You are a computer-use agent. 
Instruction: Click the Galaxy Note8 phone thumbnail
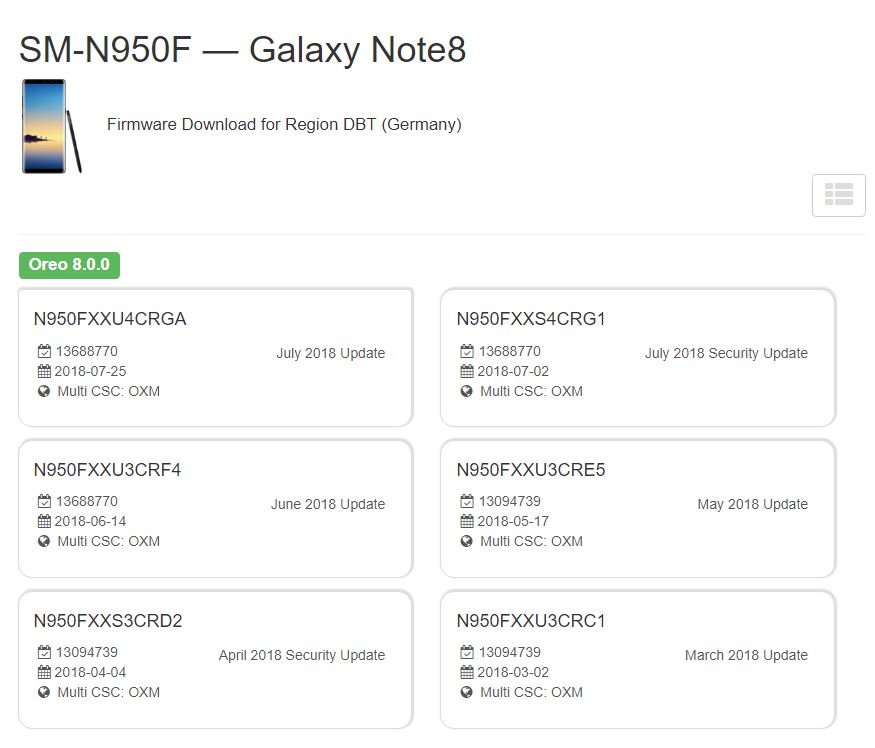[50, 126]
